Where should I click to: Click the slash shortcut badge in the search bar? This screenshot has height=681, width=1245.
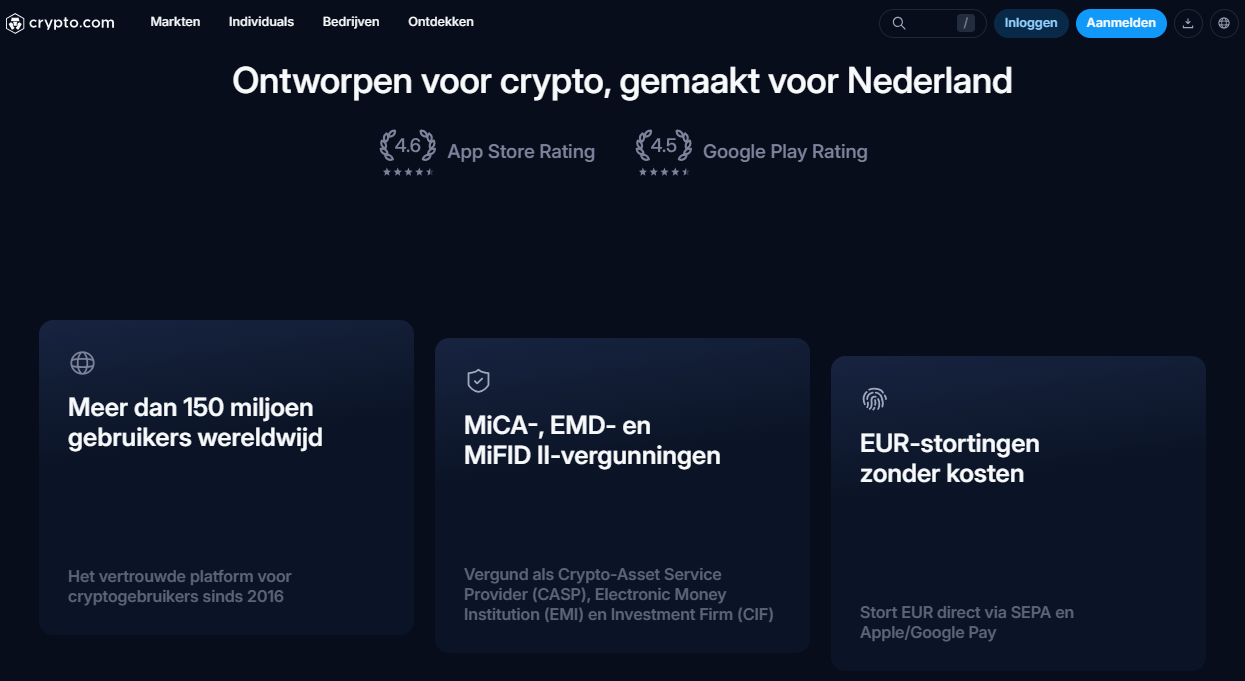(965, 22)
